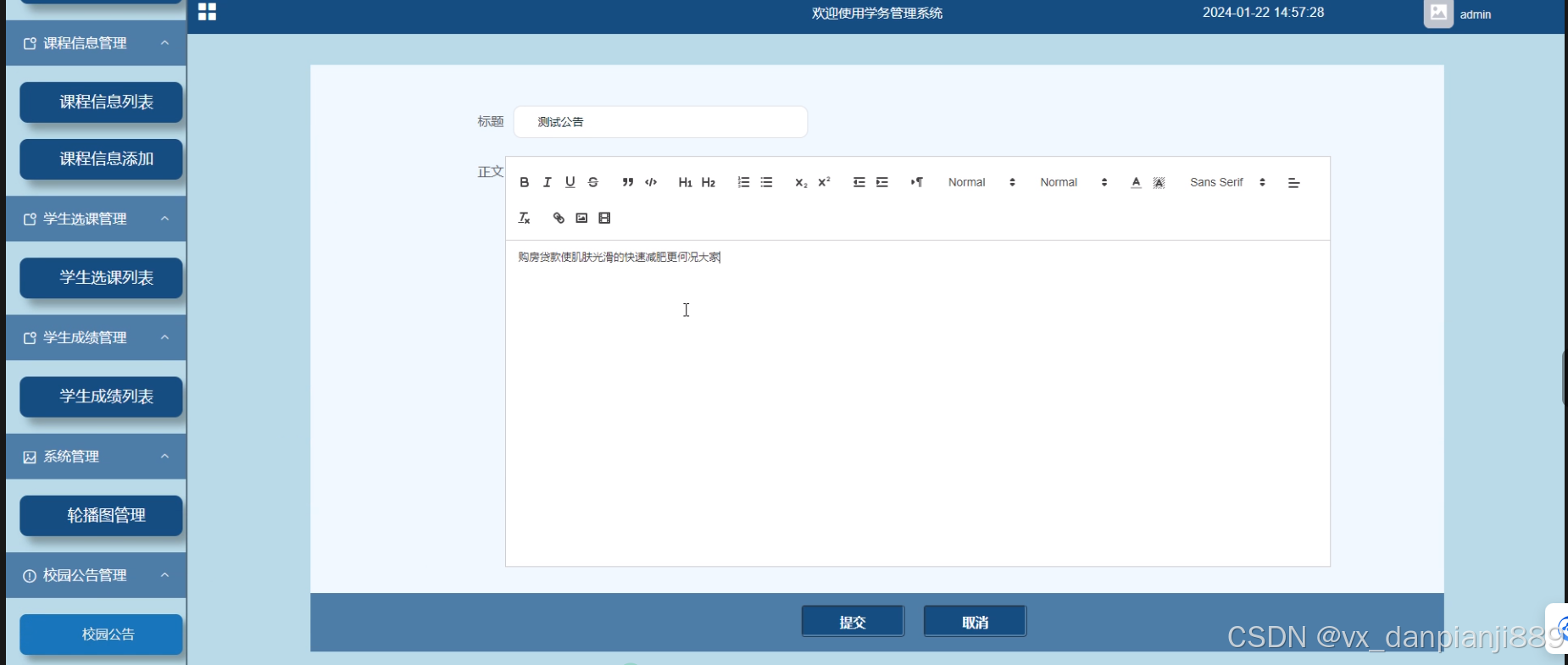Insert a hyperlink
Screen dimensions: 1568x665
(559, 218)
